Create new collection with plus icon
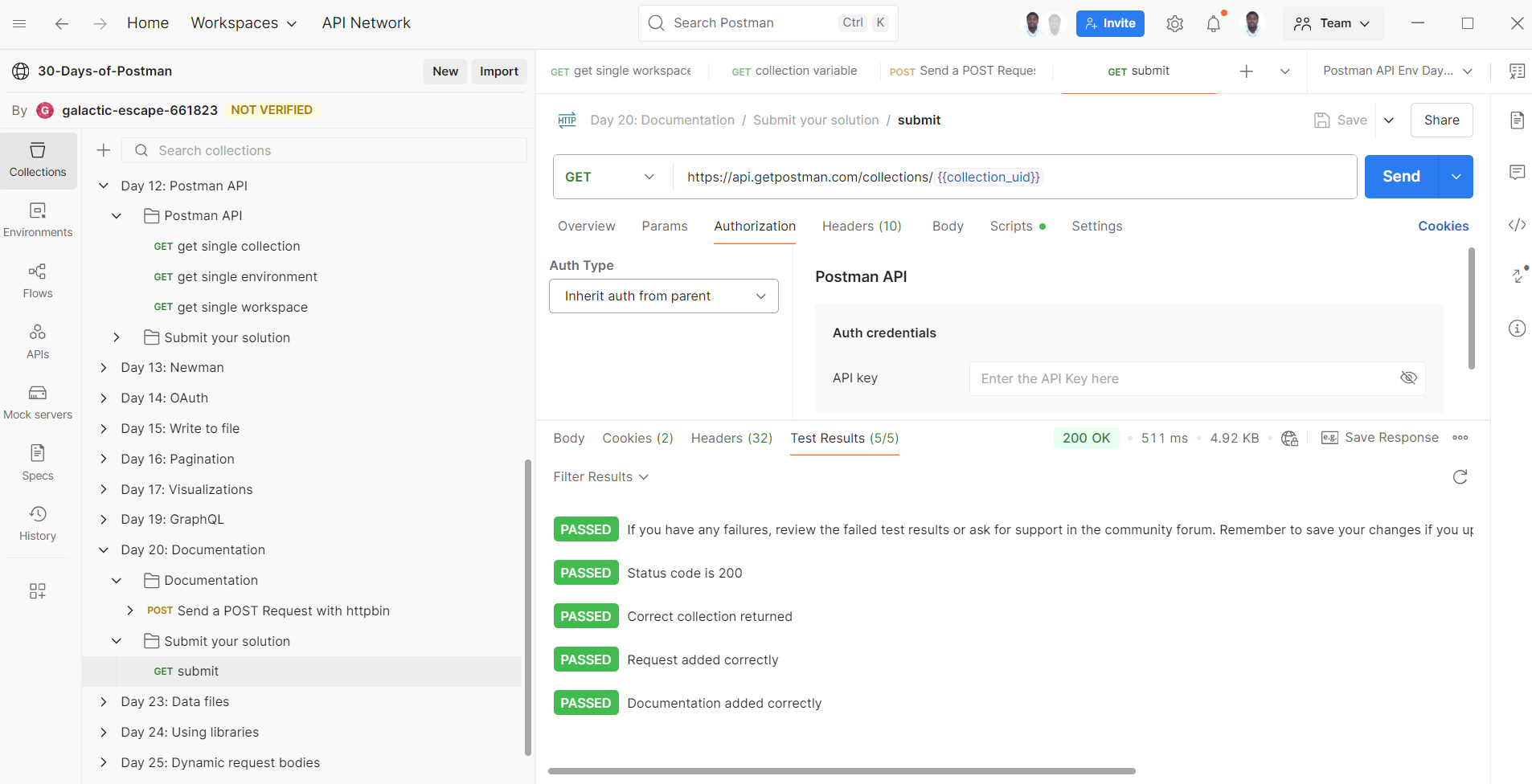1532x784 pixels. [104, 150]
